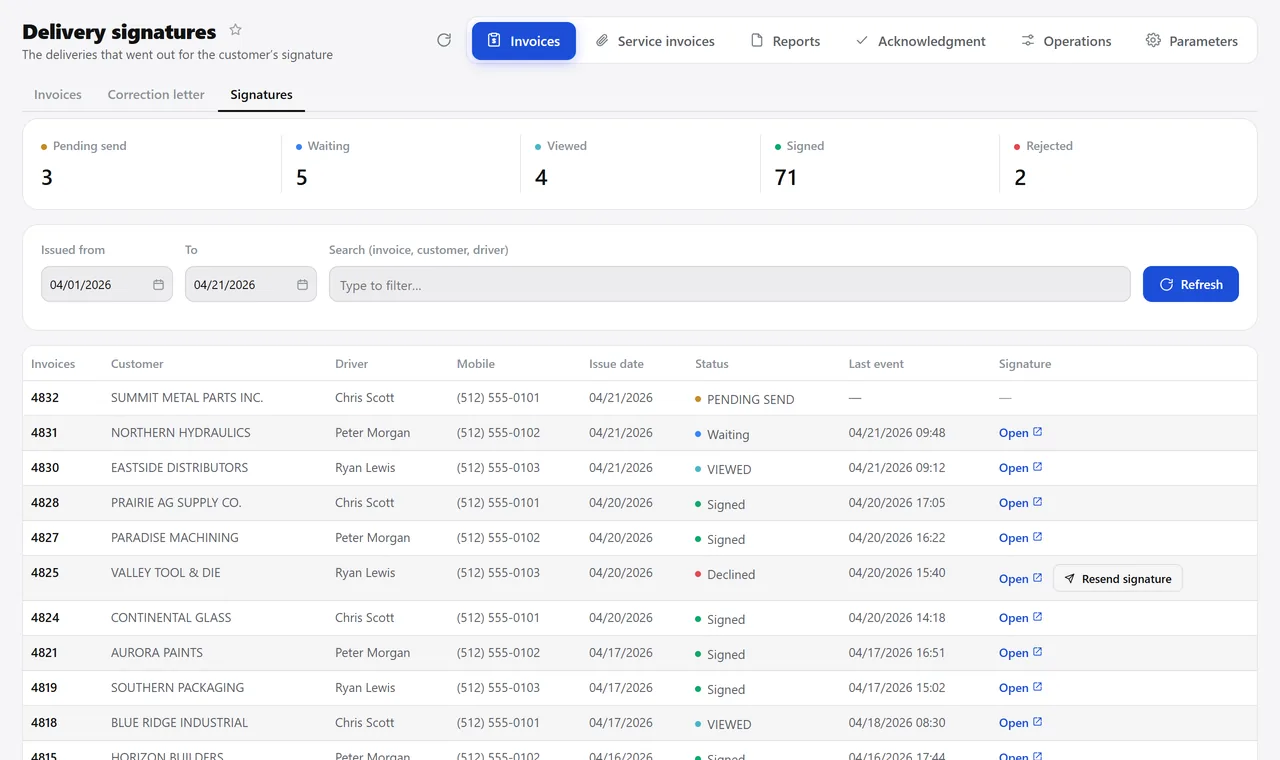
Task: Open signature link for Northern Hydraulics
Action: (x=1021, y=433)
